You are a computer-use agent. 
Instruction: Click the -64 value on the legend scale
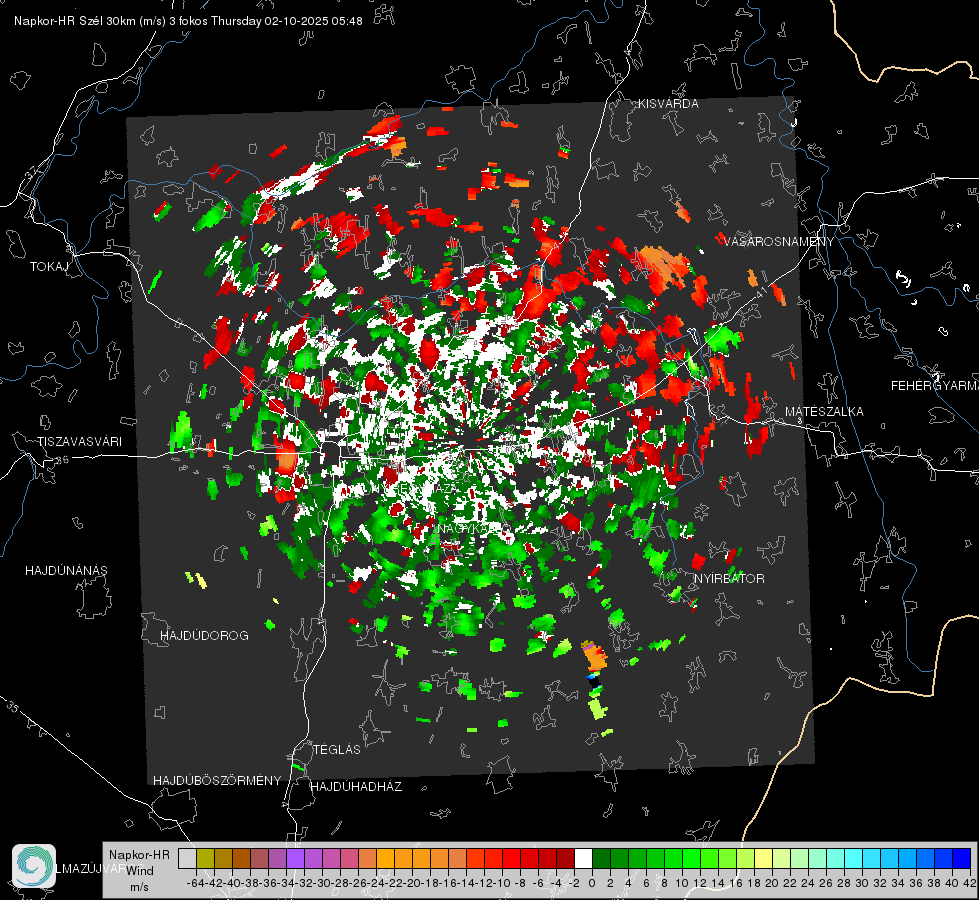195,883
